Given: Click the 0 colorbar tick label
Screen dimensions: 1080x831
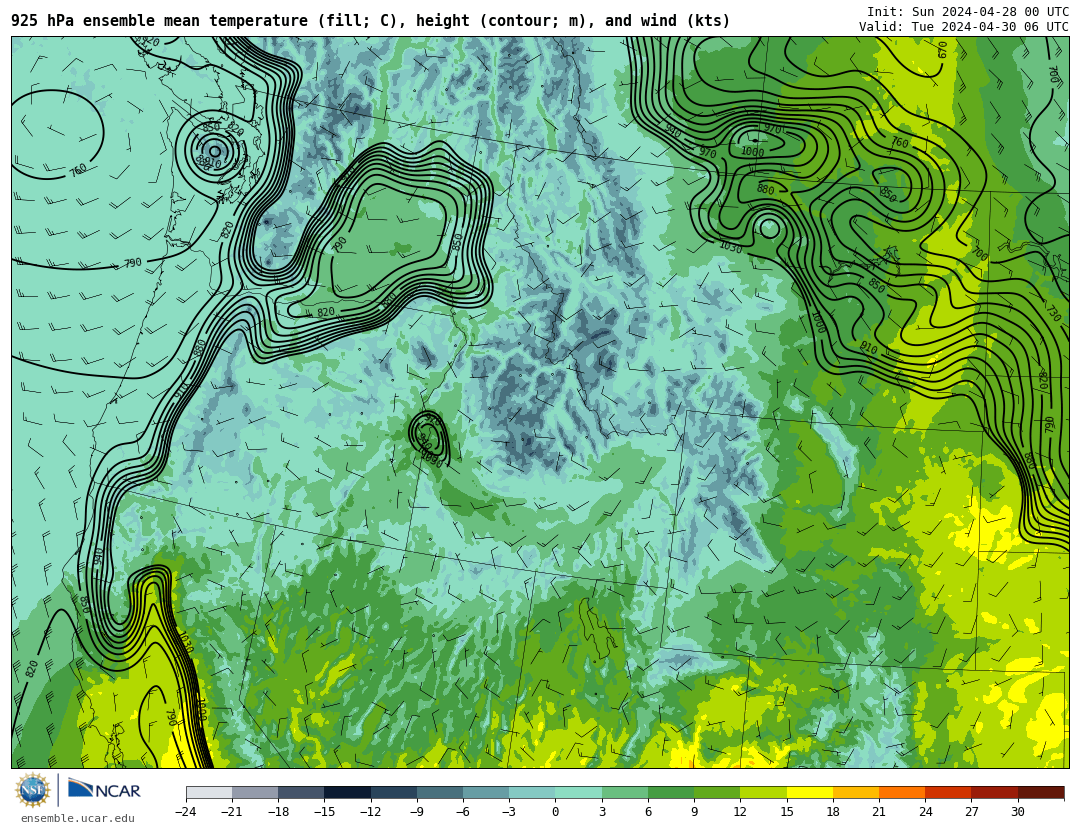Looking at the screenshot, I should [555, 812].
